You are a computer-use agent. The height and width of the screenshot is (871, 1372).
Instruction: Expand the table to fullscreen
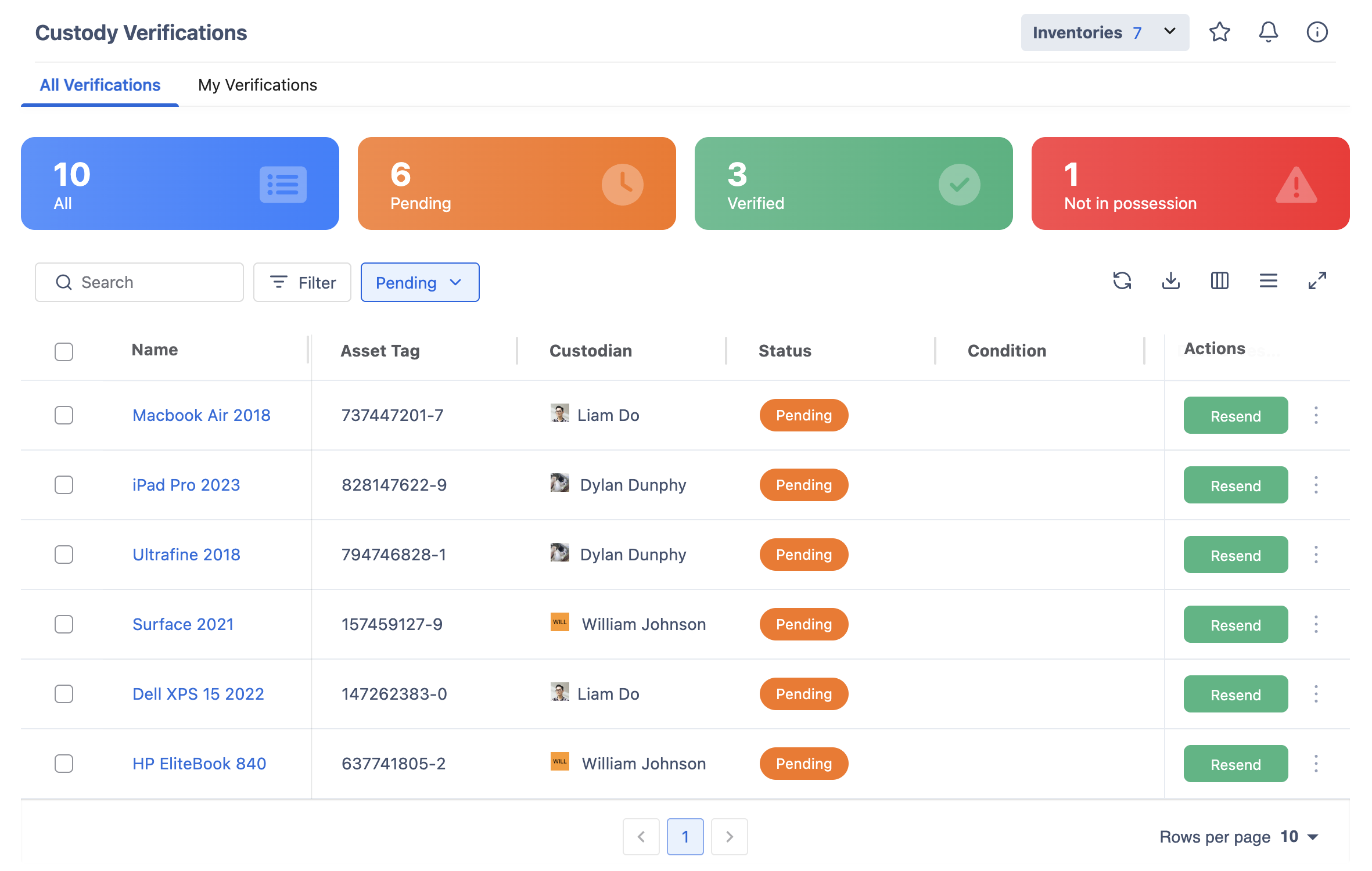click(1317, 281)
